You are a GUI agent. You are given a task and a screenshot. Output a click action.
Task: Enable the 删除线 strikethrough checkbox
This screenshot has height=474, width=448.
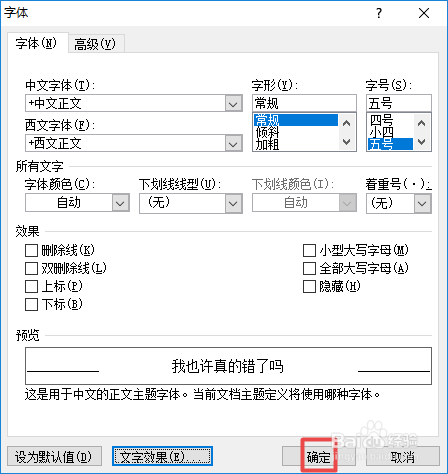[x=31, y=250]
